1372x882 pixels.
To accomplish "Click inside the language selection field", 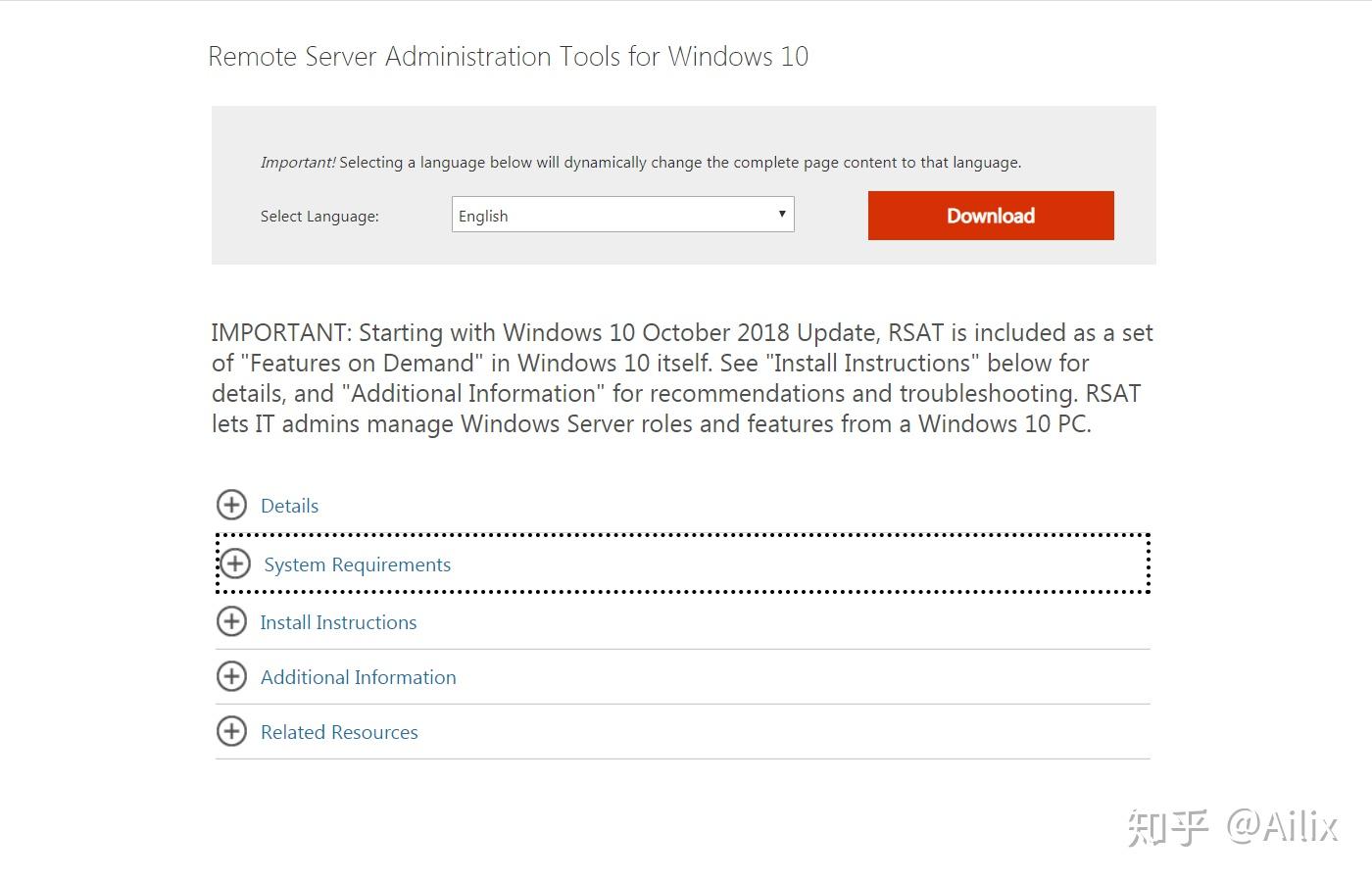I will 588,215.
